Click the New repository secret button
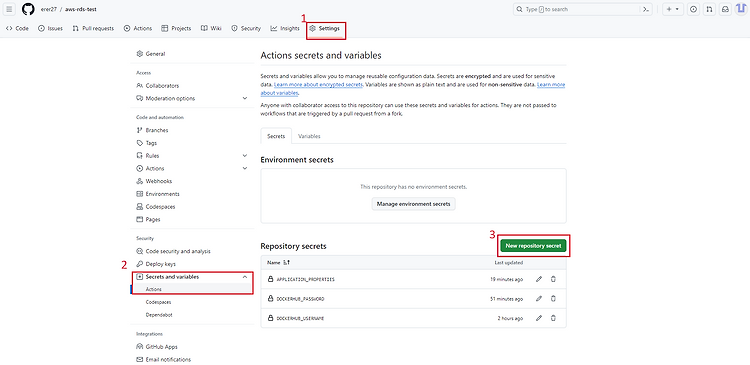Image resolution: width=750 pixels, height=365 pixels. coord(533,246)
